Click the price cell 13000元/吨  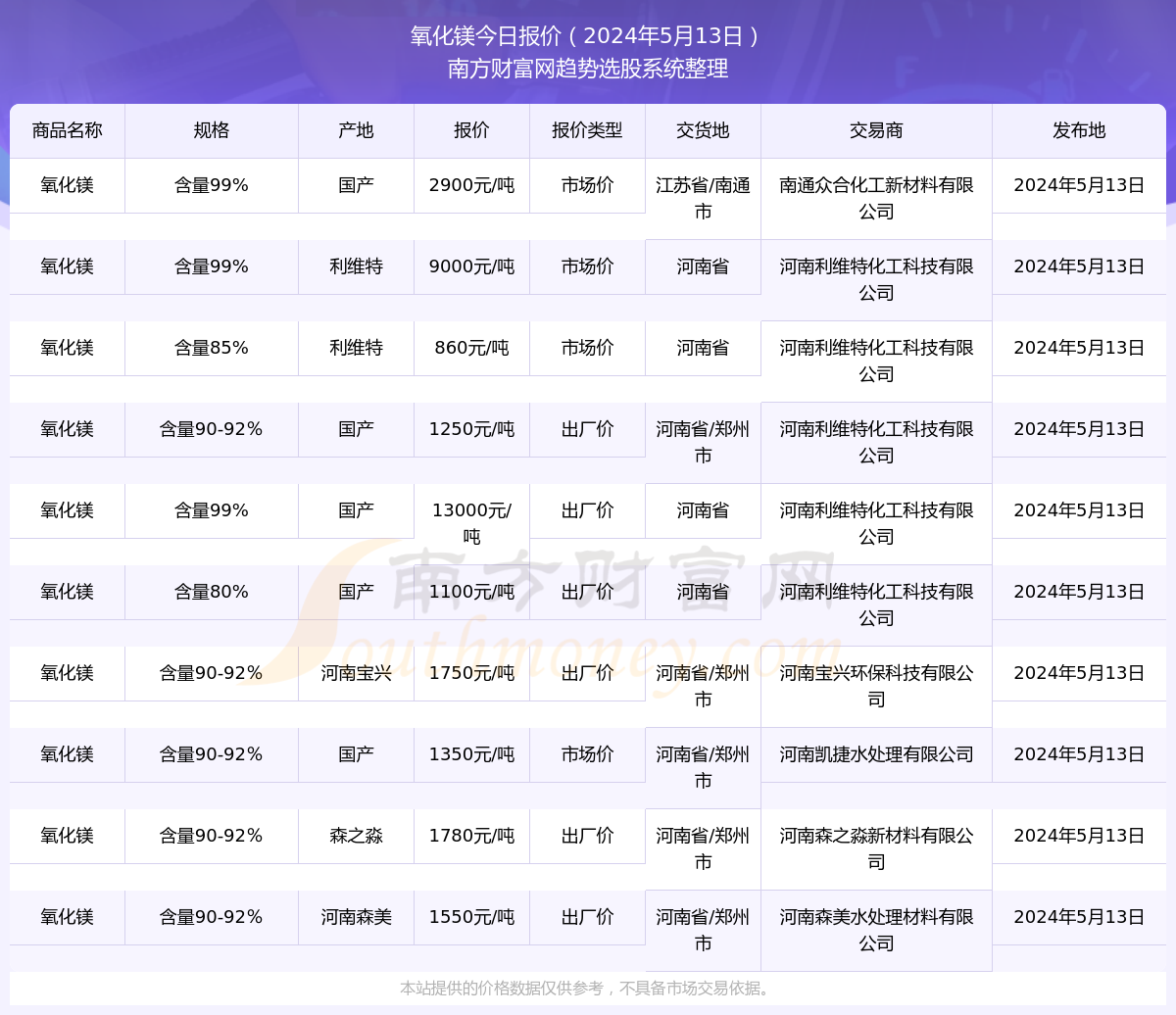pos(471,523)
